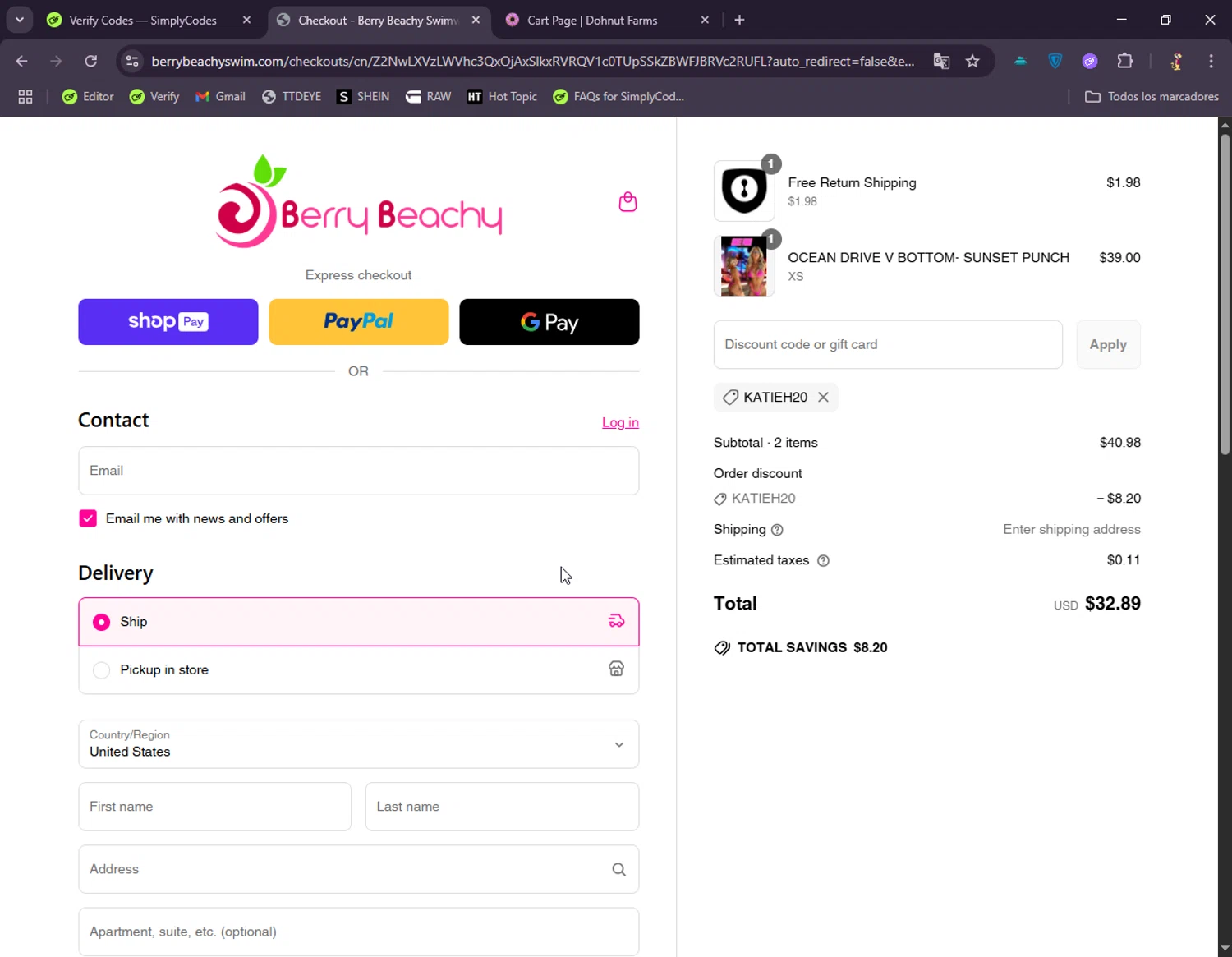Click the Apartment, suite field

click(358, 932)
